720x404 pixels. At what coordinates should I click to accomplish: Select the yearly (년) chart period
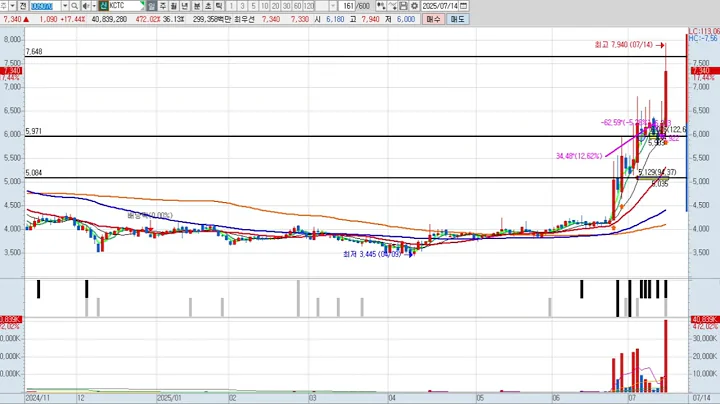[x=185, y=6]
